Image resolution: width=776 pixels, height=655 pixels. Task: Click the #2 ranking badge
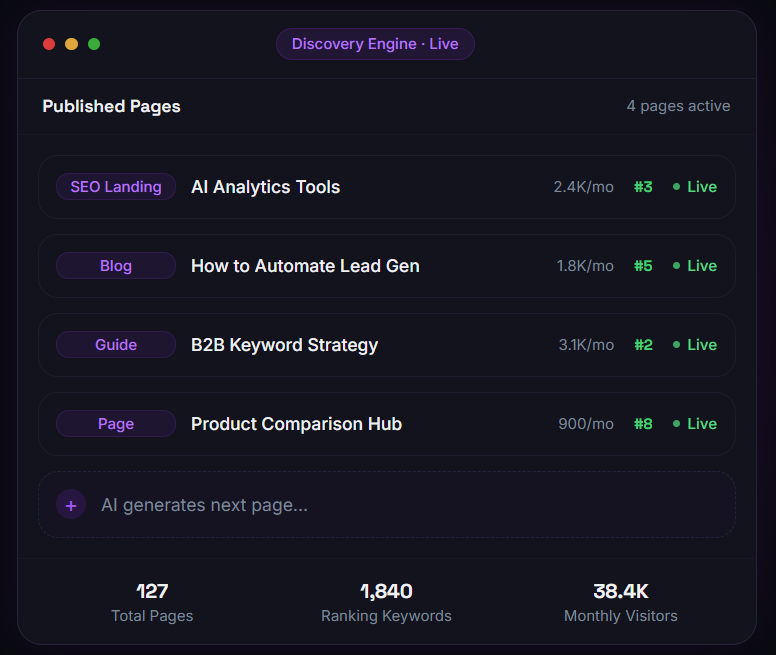pos(643,345)
